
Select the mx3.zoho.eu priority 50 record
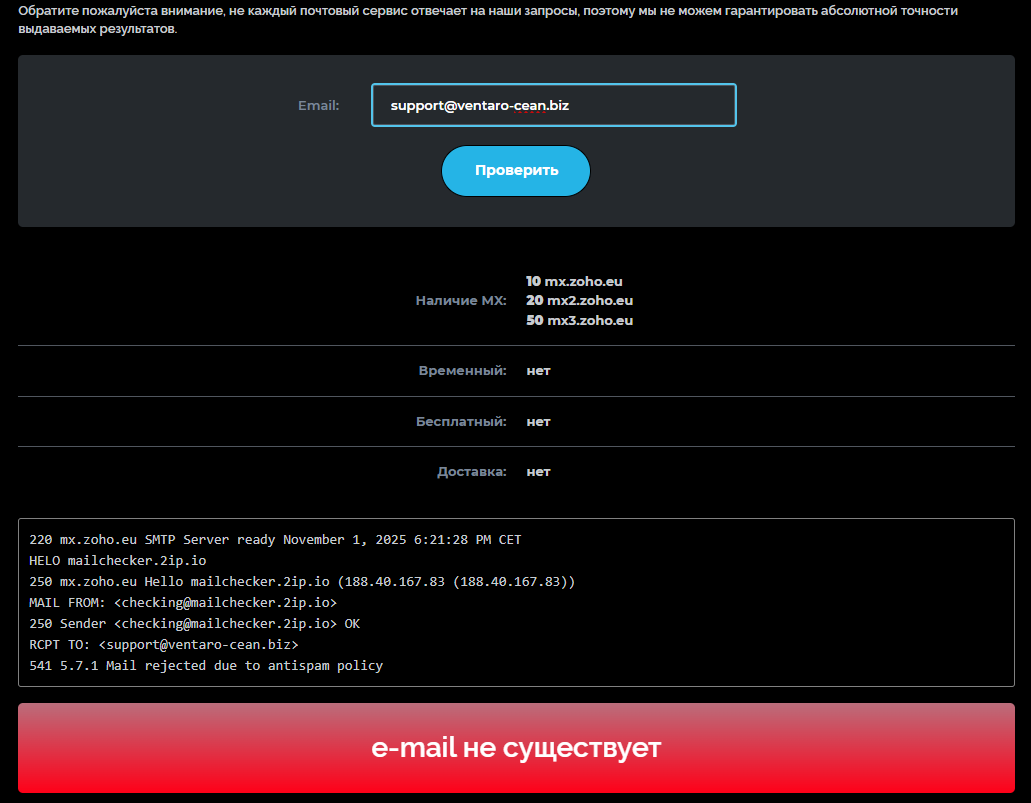tap(579, 320)
